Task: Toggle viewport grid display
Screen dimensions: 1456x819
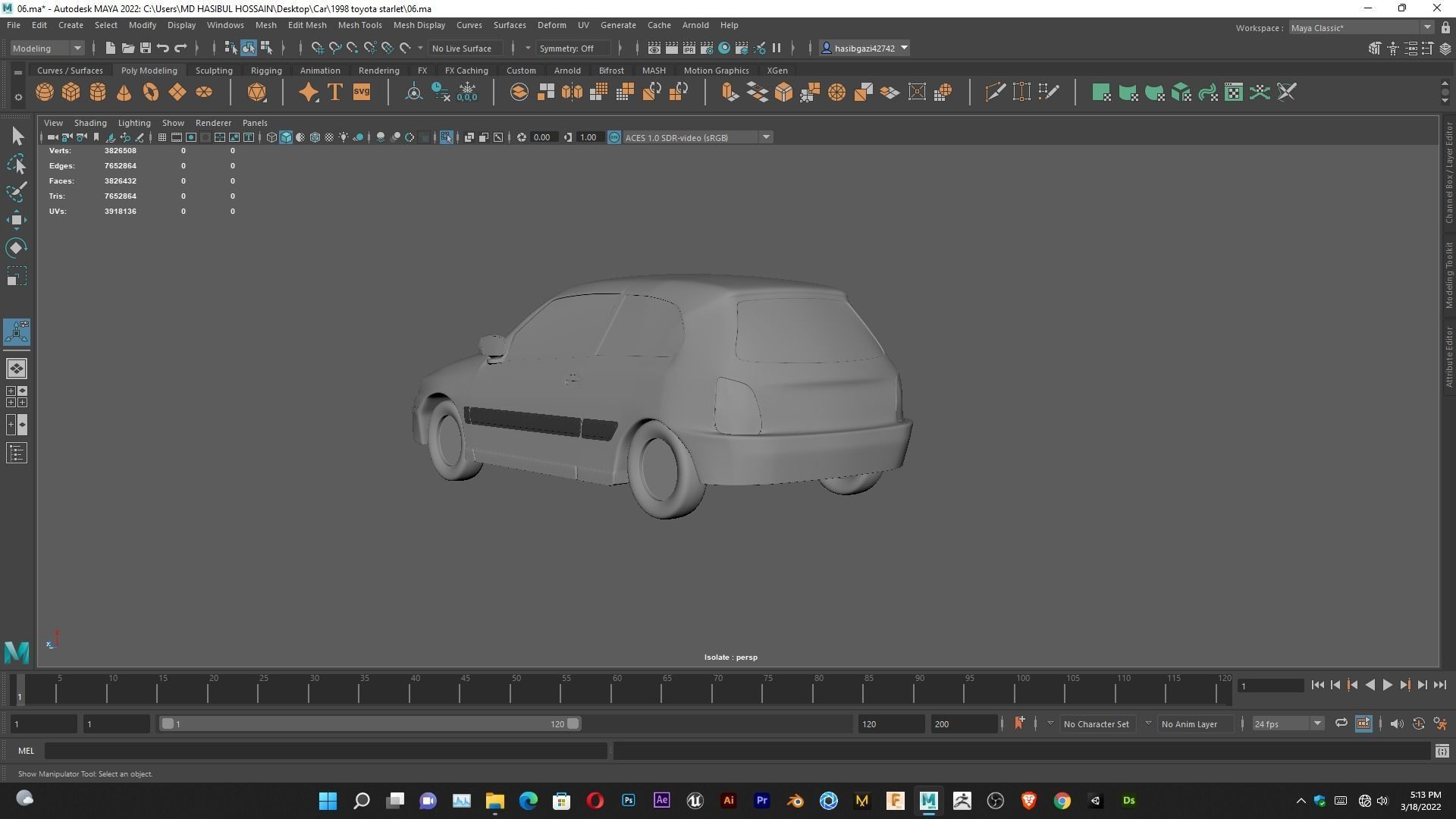Action: (162, 137)
